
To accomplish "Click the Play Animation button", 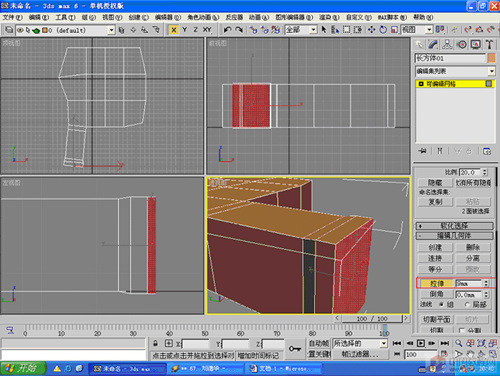I will coord(421,343).
